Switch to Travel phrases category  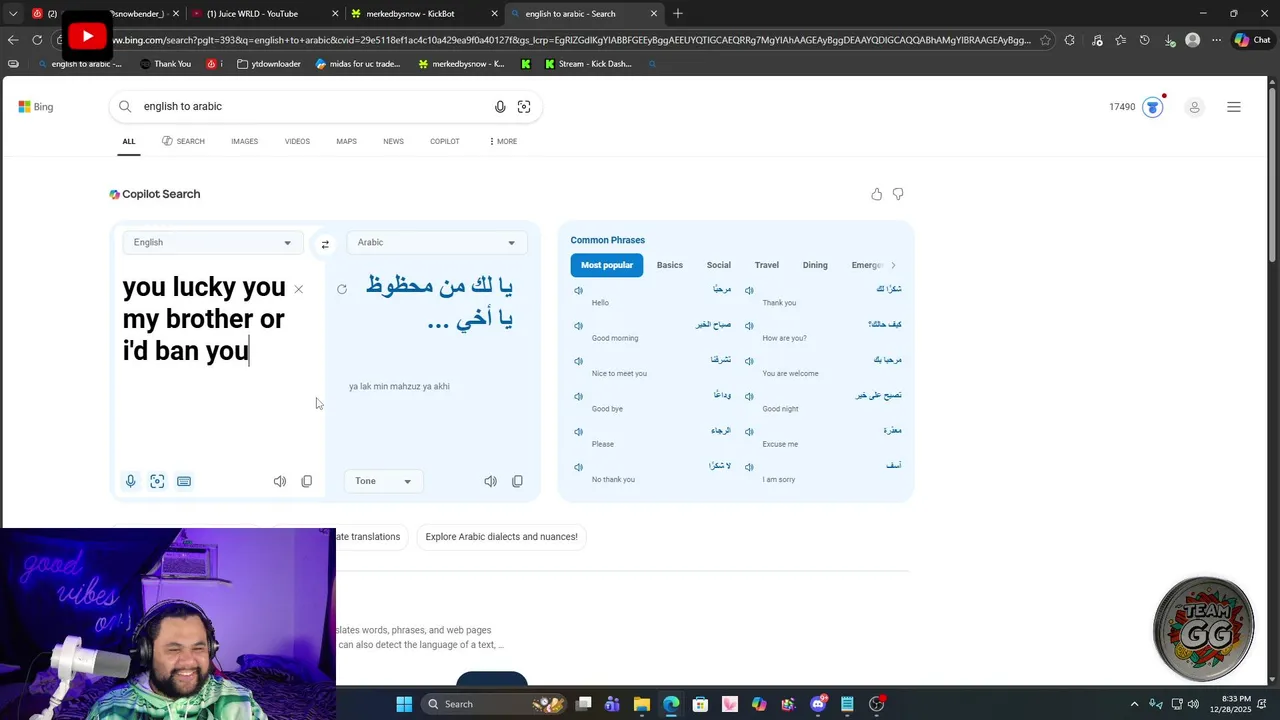tap(767, 265)
